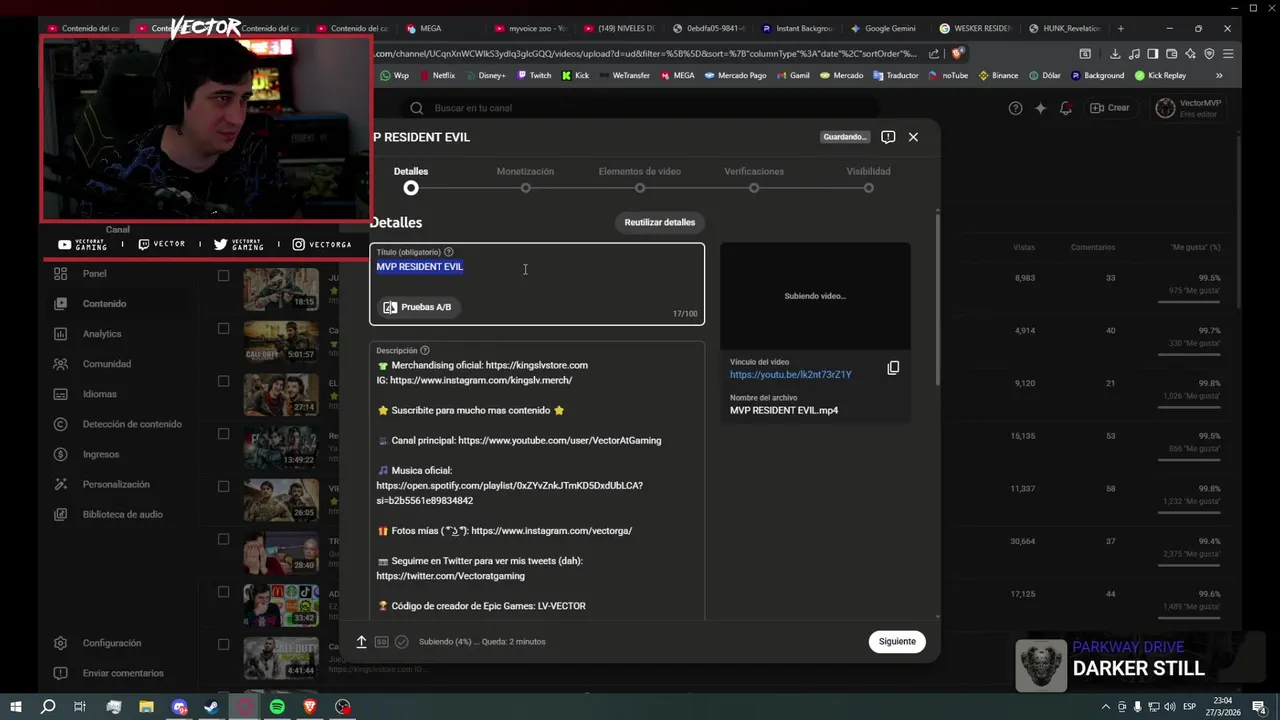The width and height of the screenshot is (1280, 720).
Task: Open YouTube Studio help icon in header
Action: coord(1015,108)
